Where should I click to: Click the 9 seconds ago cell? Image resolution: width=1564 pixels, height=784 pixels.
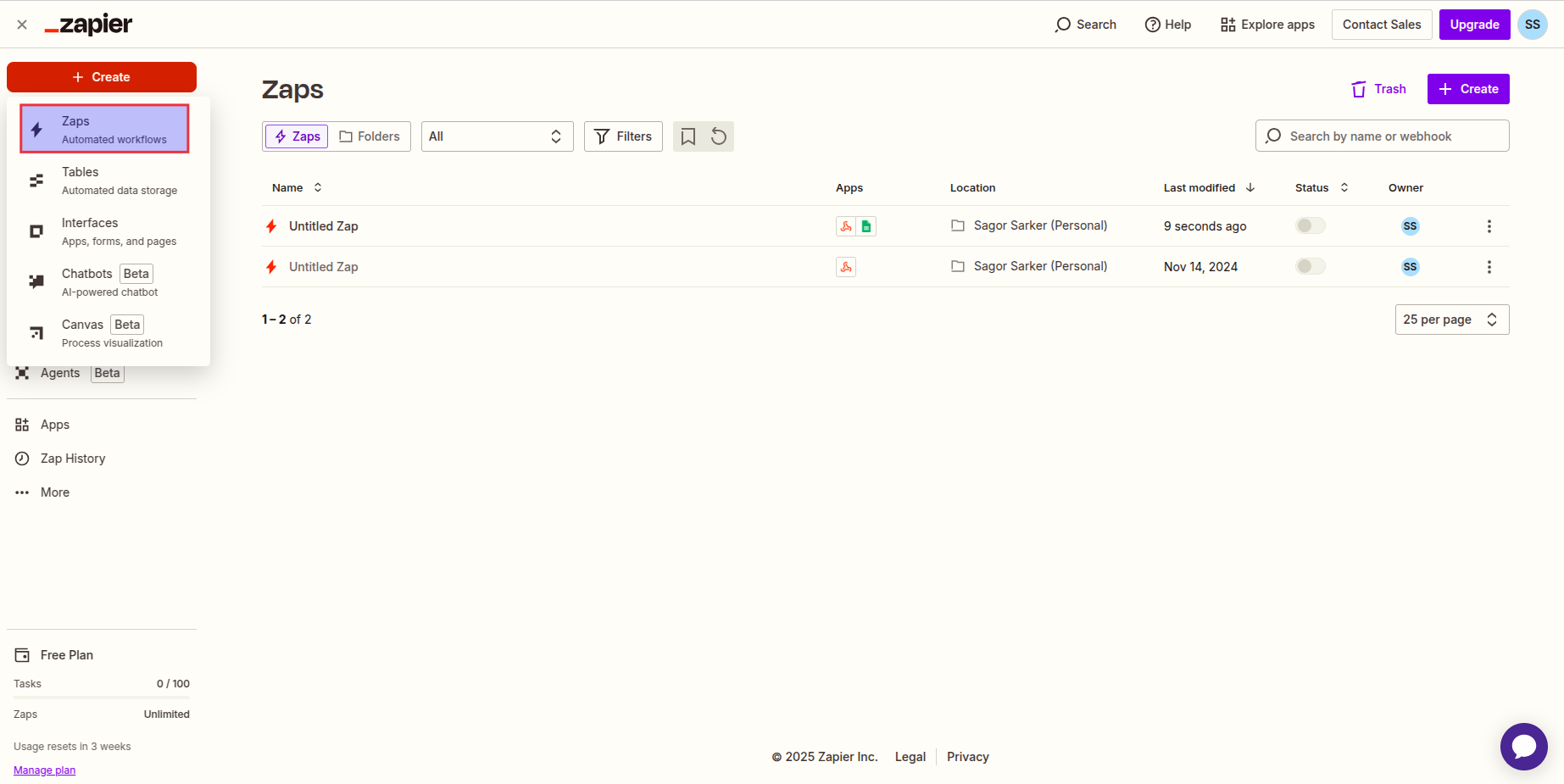point(1205,226)
